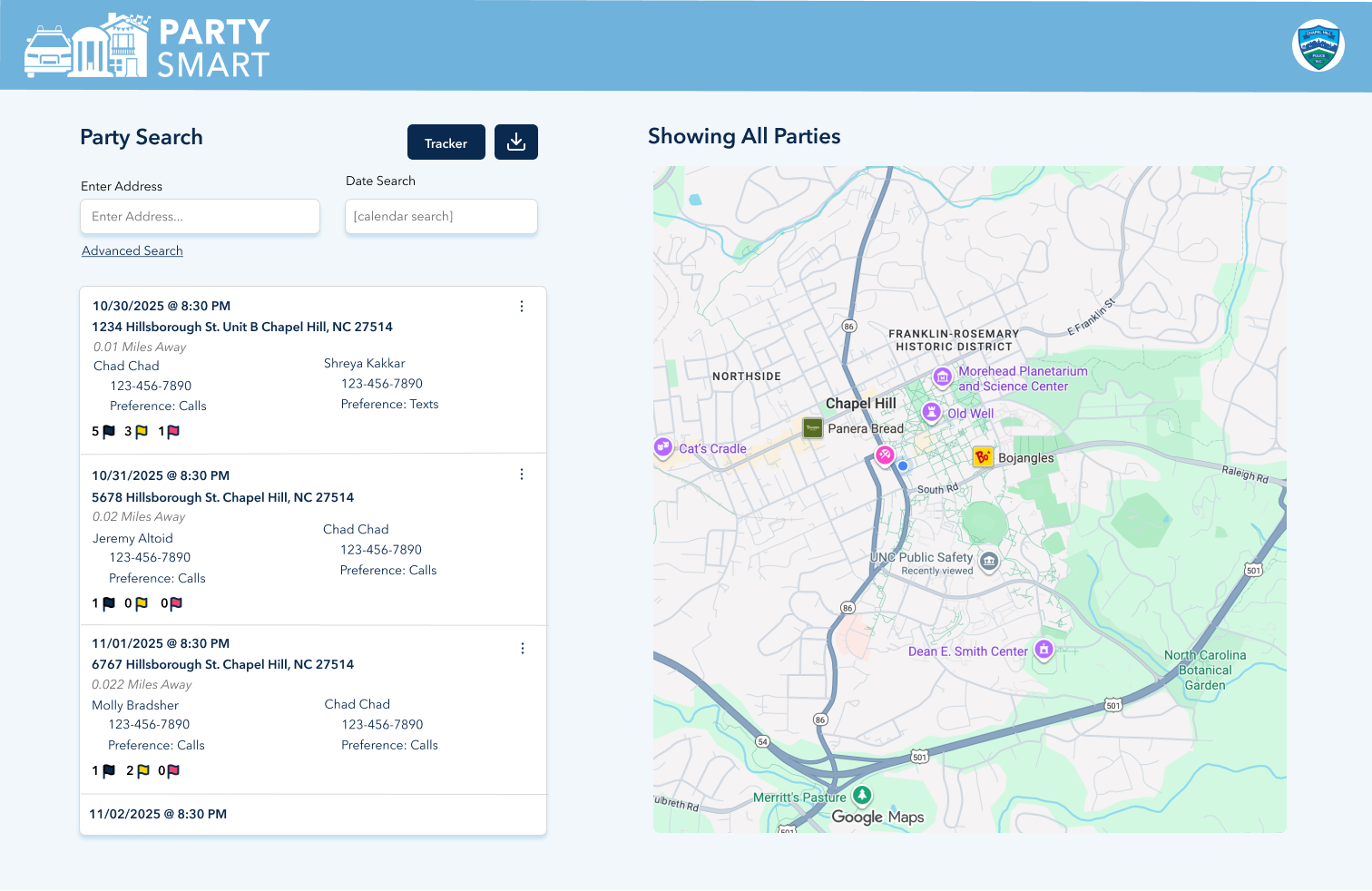Toggle the yellow flag on the 10/30 party
Image resolution: width=1372 pixels, height=891 pixels.
(142, 432)
